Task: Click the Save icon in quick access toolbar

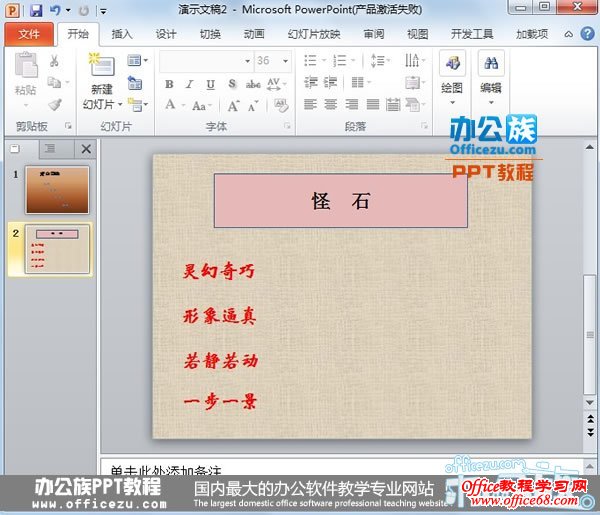Action: (x=36, y=10)
